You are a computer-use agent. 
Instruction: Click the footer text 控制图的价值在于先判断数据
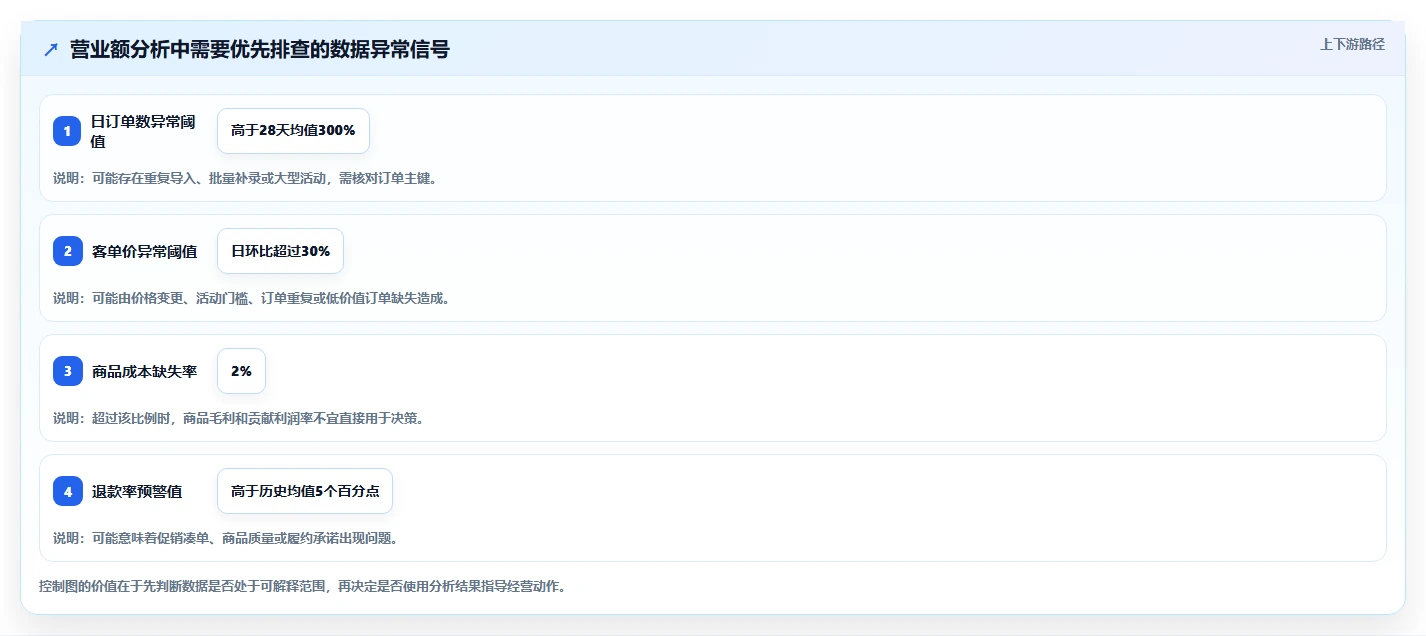[x=303, y=586]
